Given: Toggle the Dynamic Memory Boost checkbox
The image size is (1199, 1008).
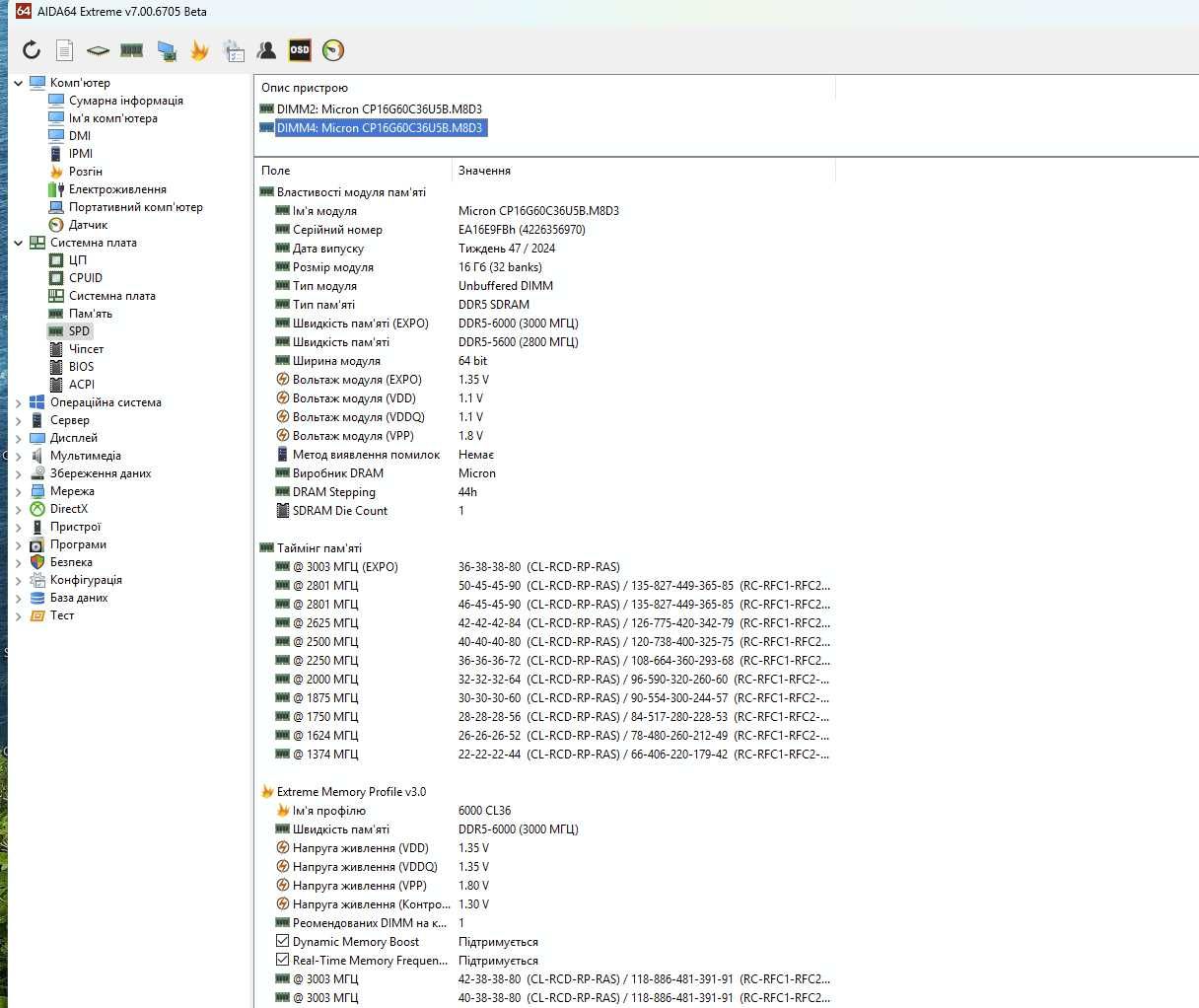Looking at the screenshot, I should [x=283, y=942].
